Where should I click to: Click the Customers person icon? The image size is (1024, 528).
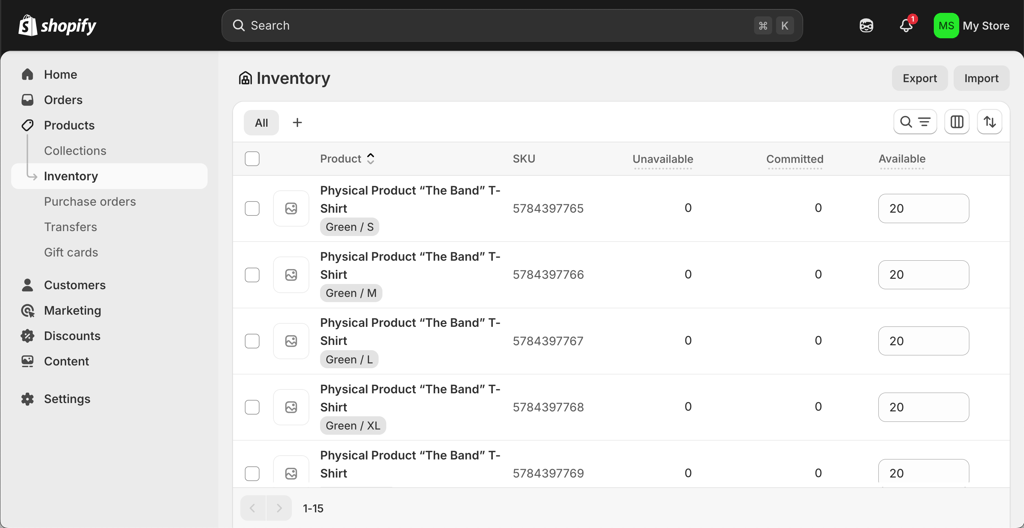click(x=27, y=285)
